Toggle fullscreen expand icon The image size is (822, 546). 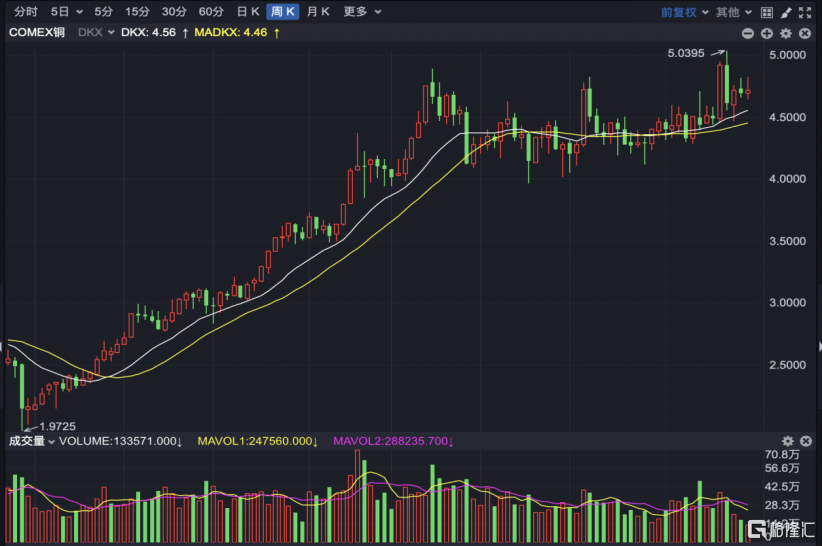pos(805,13)
